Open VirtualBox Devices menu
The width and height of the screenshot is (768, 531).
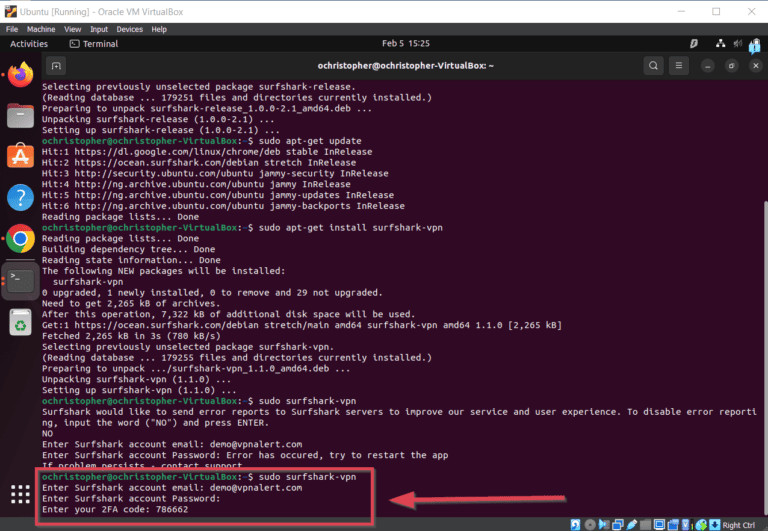tap(129, 29)
